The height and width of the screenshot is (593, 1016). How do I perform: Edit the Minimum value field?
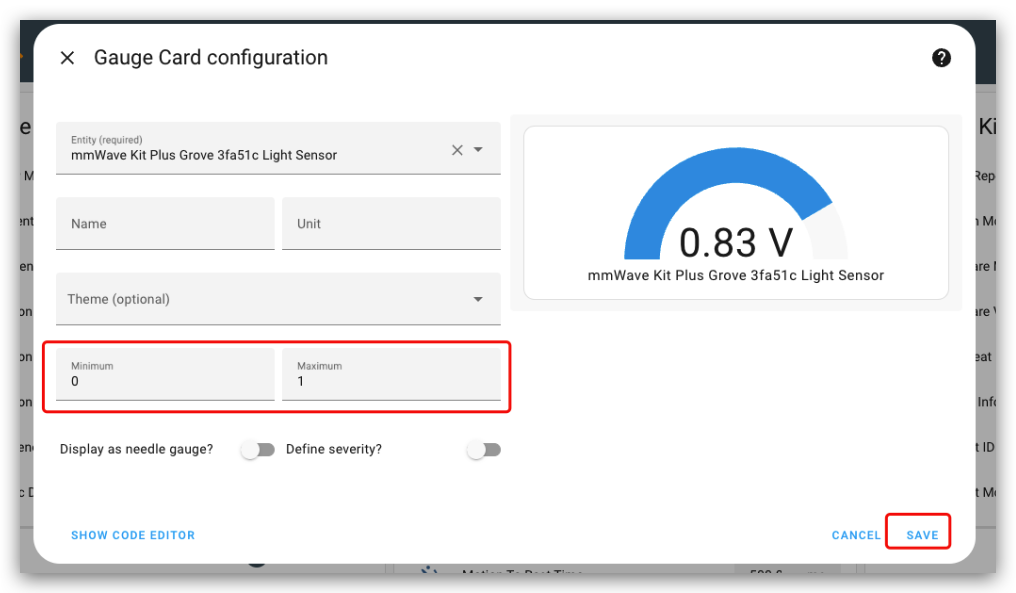coord(165,375)
